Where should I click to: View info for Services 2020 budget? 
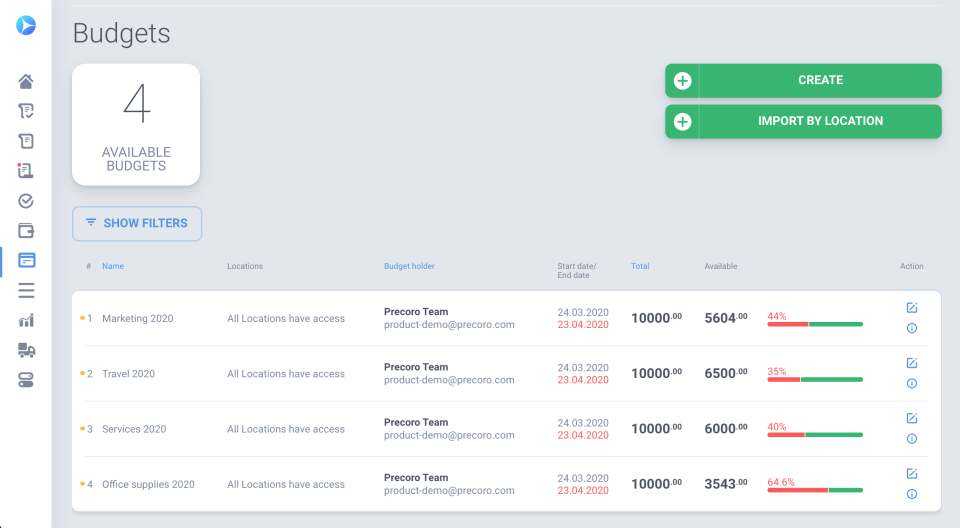click(912, 439)
